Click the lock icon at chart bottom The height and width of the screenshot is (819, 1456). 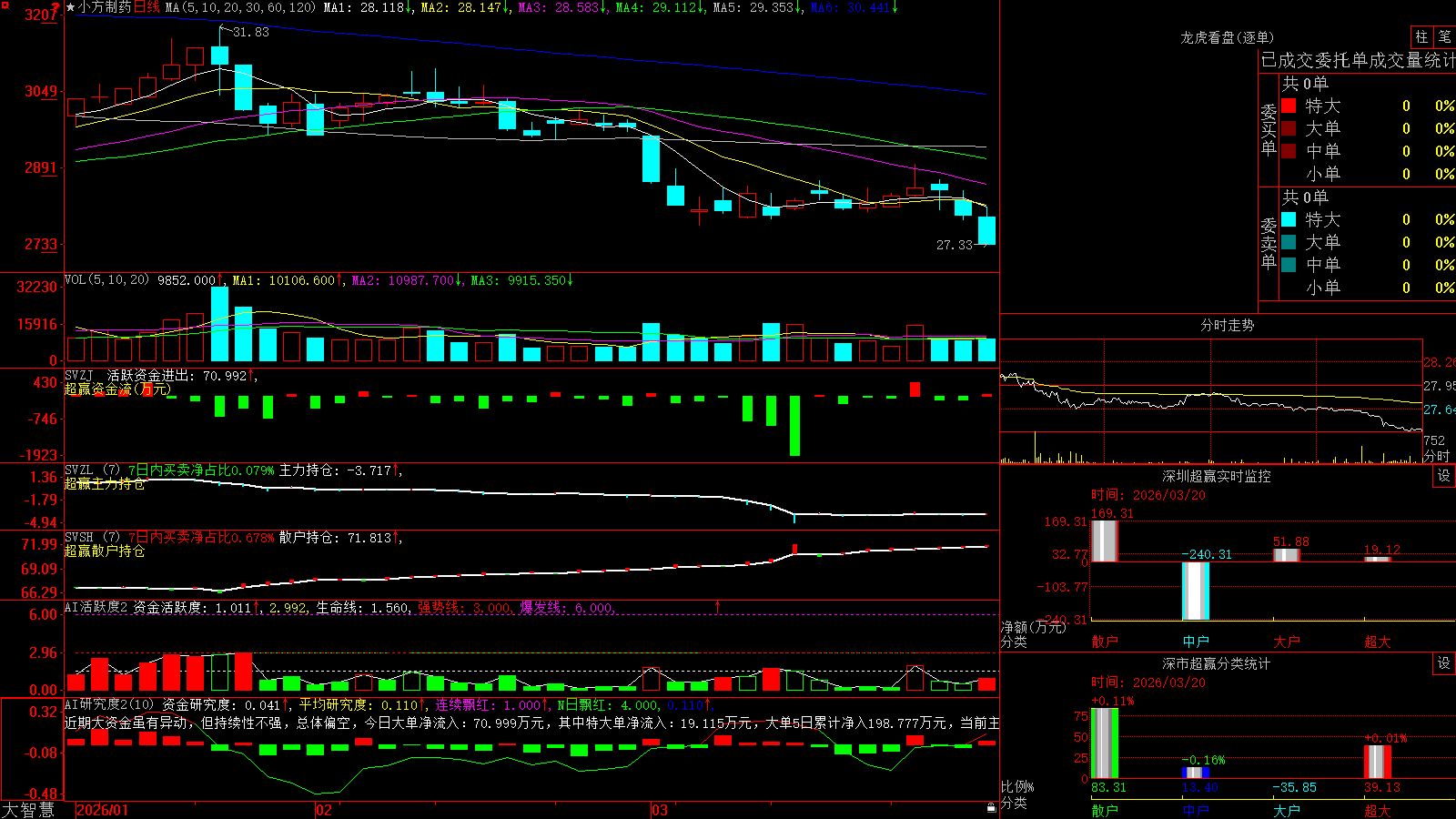point(992,808)
